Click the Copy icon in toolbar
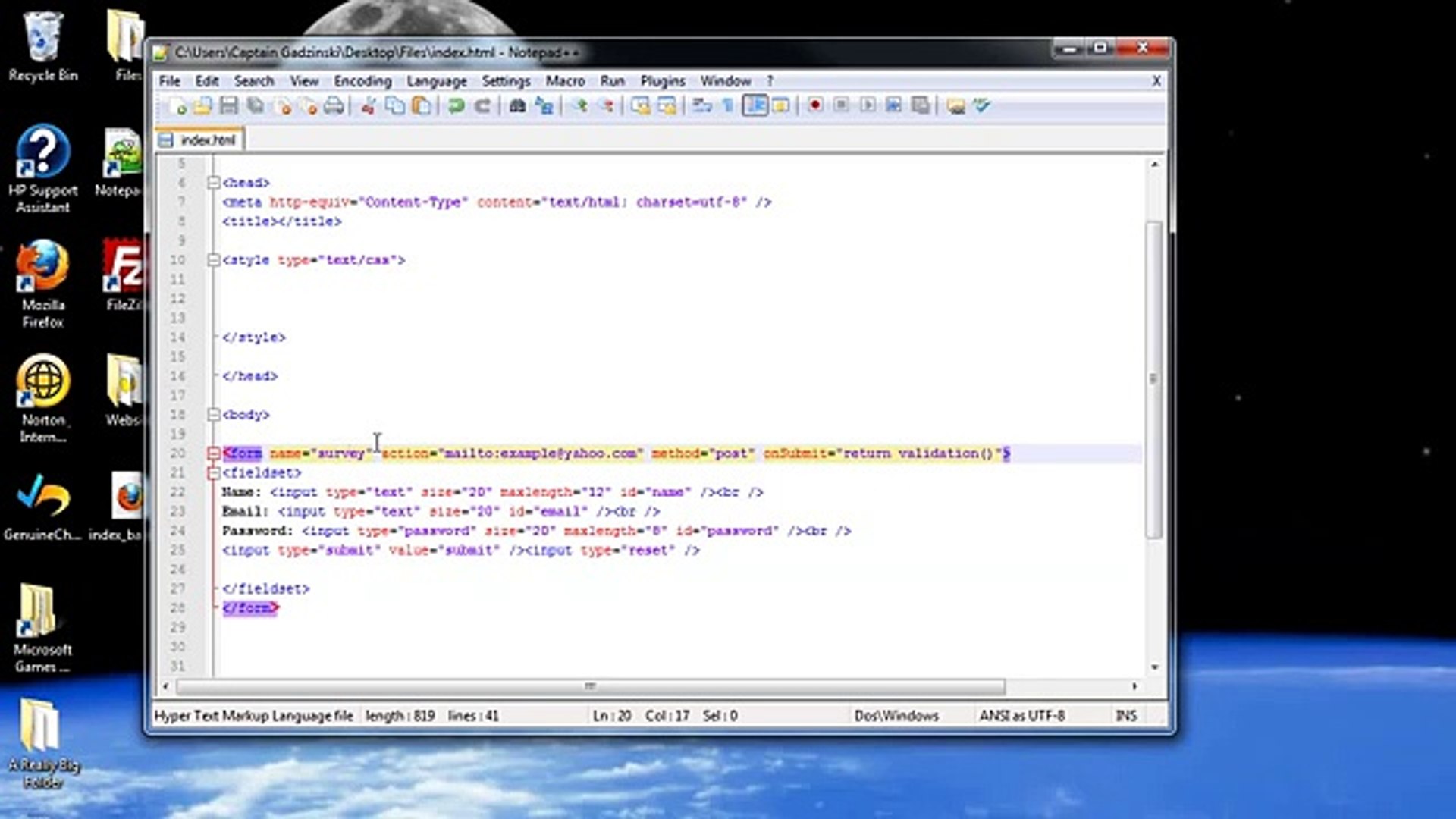 point(395,106)
